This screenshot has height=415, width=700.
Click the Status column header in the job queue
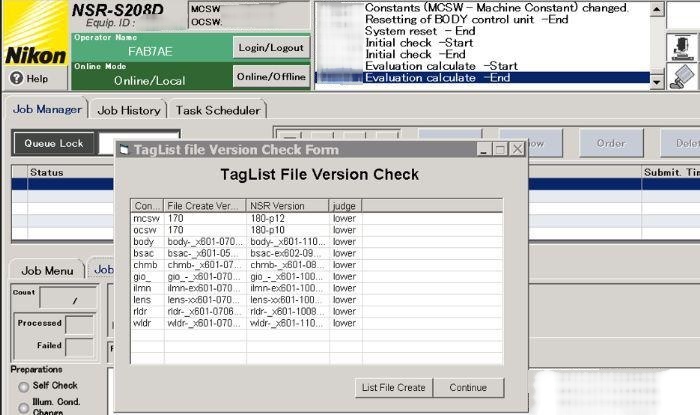pyautogui.click(x=71, y=172)
